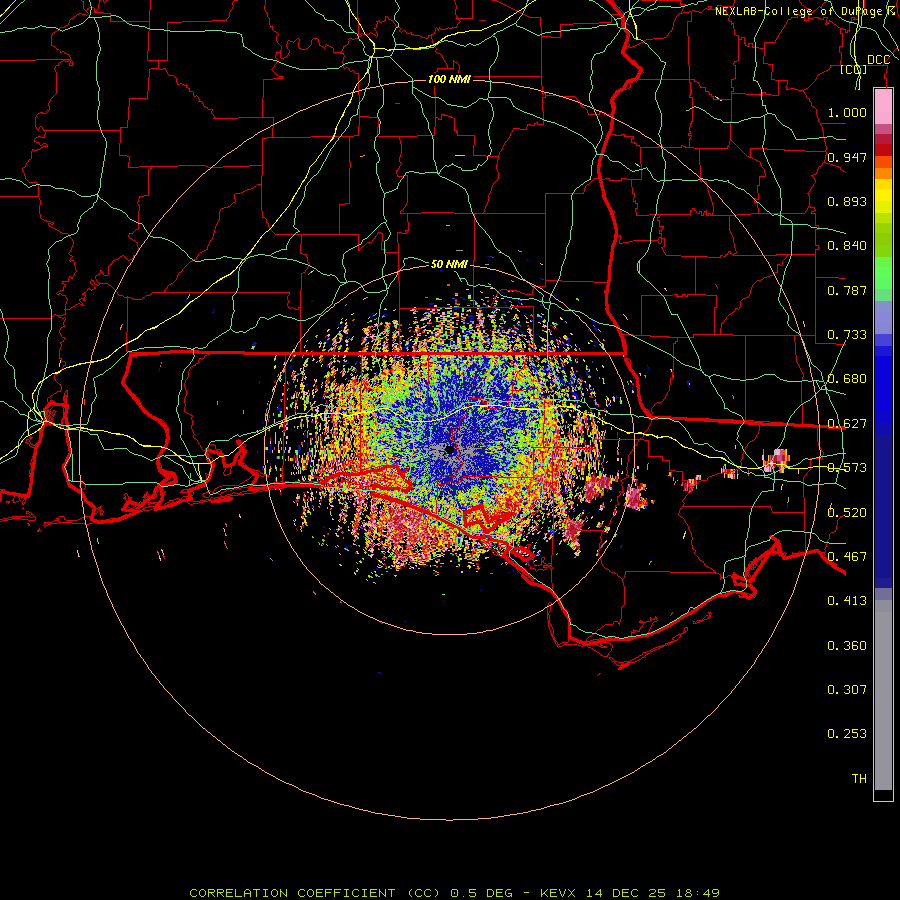
Task: Select the 0.787 scale value
Action: click(847, 290)
